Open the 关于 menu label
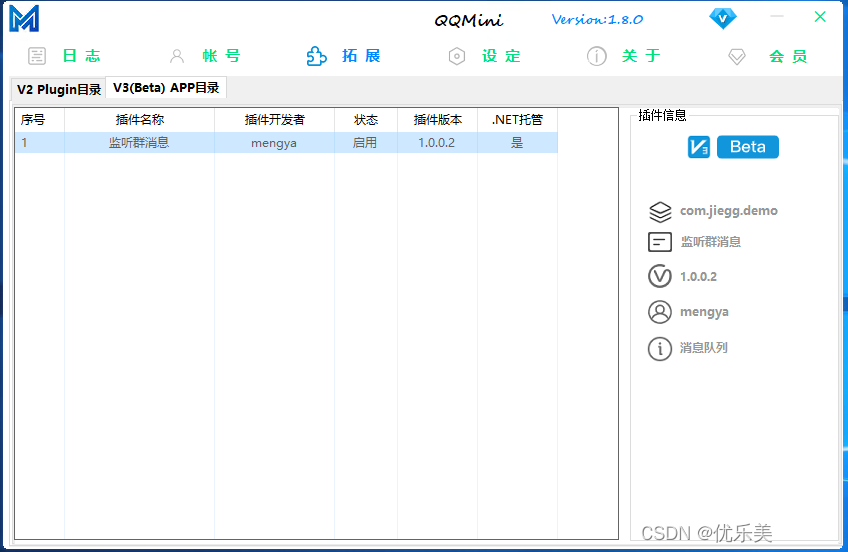The image size is (848, 552). tap(641, 56)
